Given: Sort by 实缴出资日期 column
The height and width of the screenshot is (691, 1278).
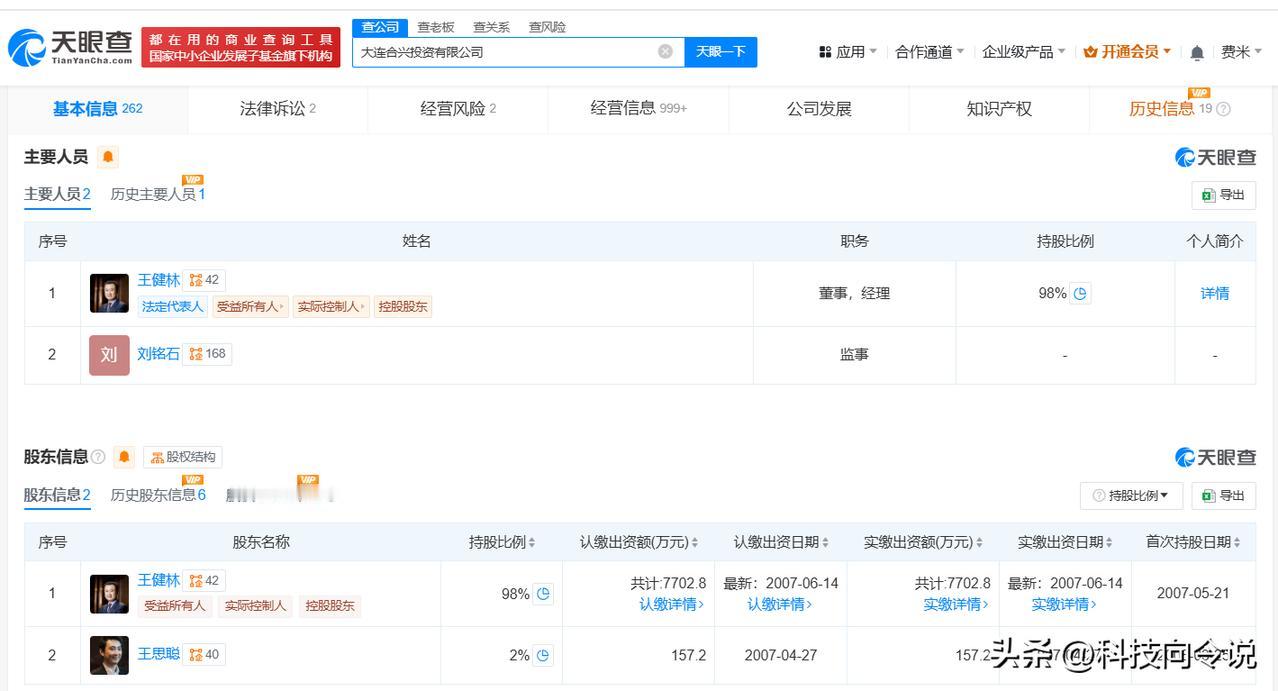Looking at the screenshot, I should pos(1065,542).
